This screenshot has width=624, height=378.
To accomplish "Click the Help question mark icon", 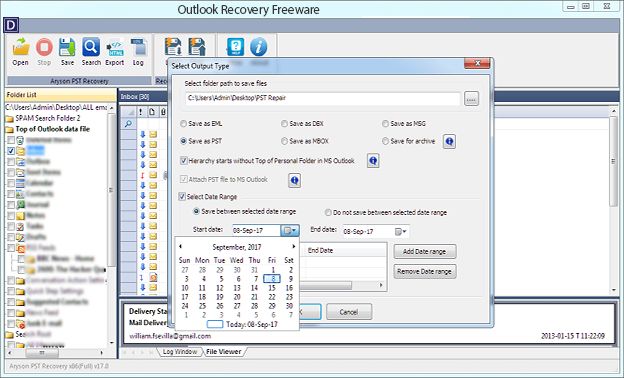I will (235, 47).
